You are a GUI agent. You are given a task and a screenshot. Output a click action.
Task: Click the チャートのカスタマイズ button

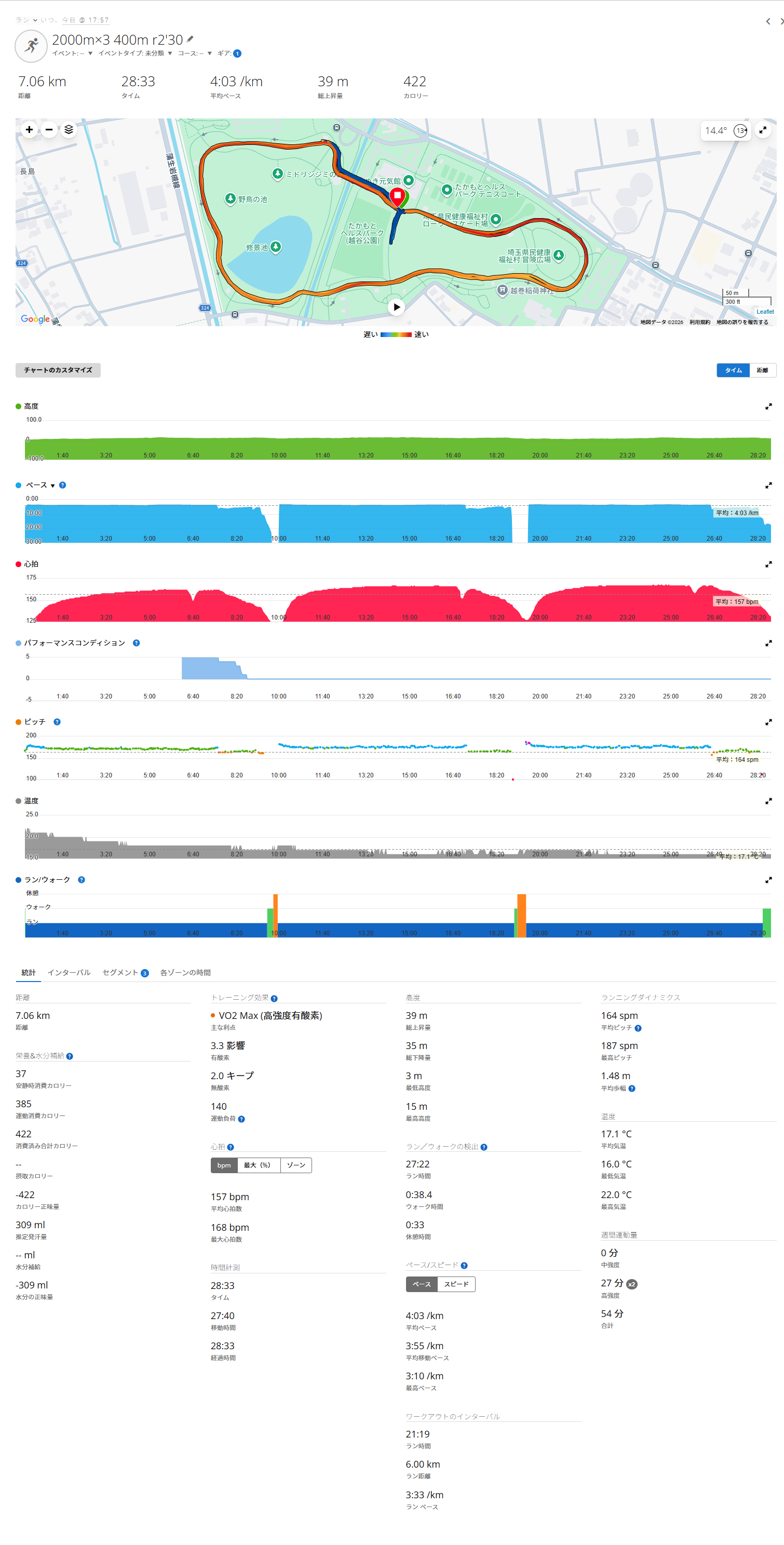[x=58, y=370]
